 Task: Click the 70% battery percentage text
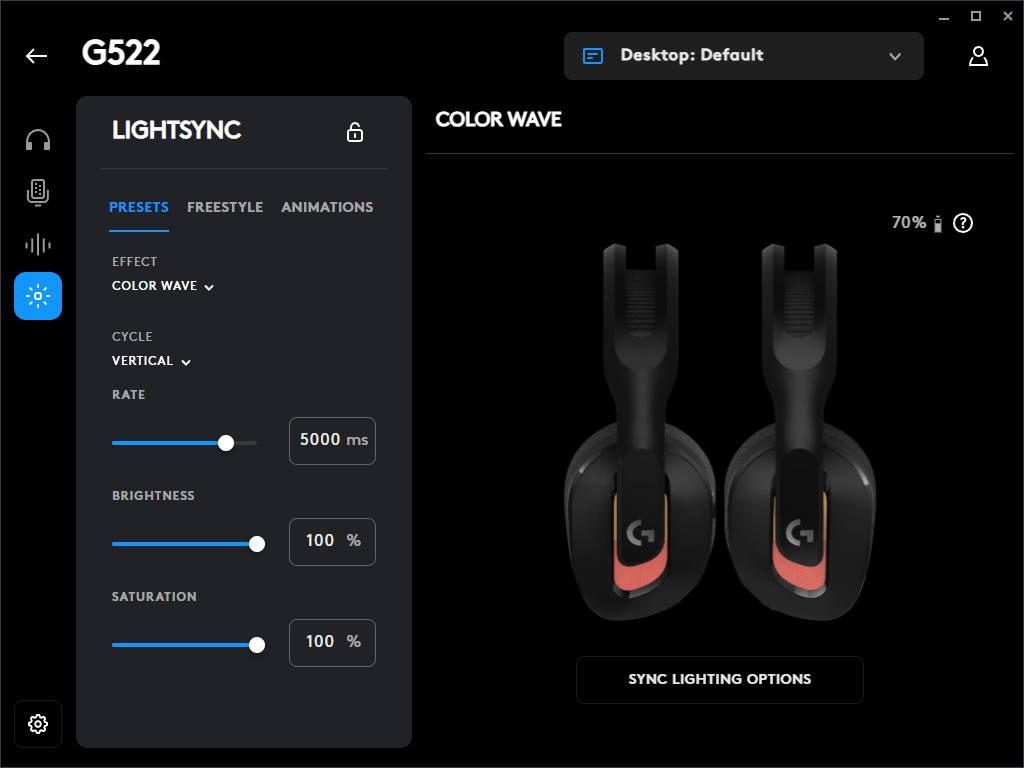[x=908, y=223]
